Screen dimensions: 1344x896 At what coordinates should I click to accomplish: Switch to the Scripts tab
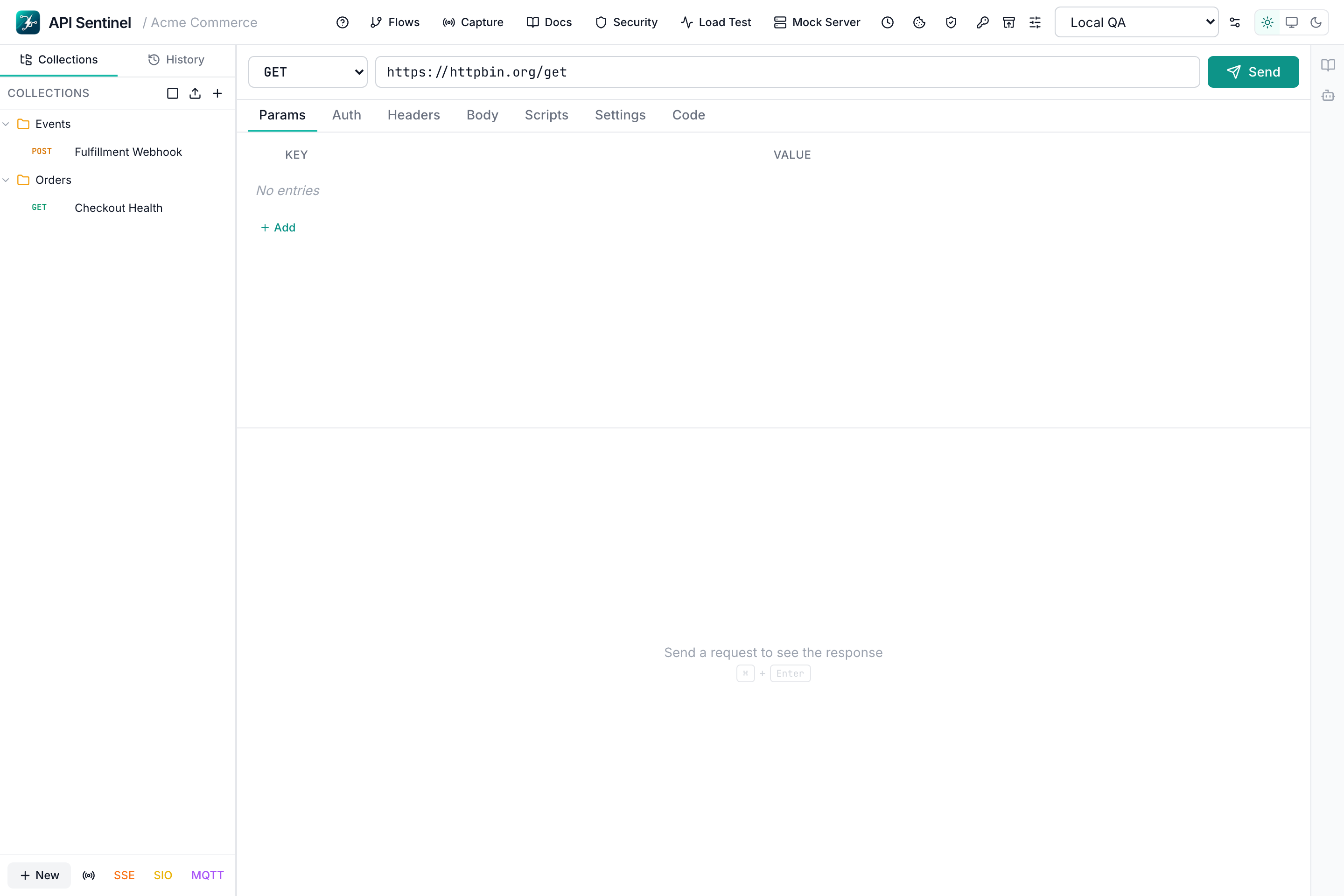pyautogui.click(x=546, y=115)
